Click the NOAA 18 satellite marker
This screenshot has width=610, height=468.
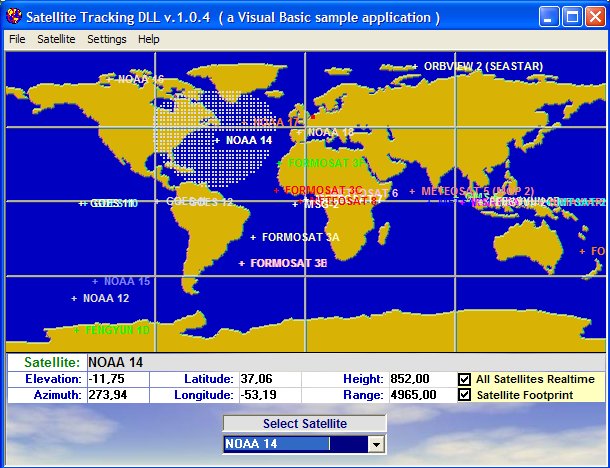pyautogui.click(x=299, y=132)
